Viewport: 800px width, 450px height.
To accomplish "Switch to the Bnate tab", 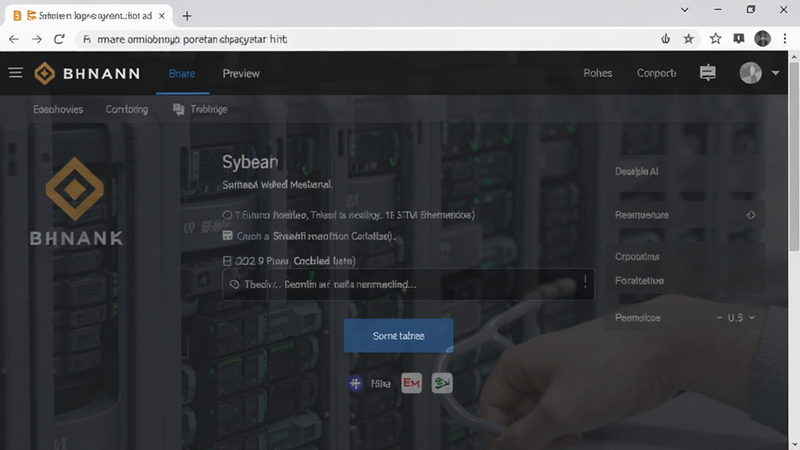I will pos(182,73).
